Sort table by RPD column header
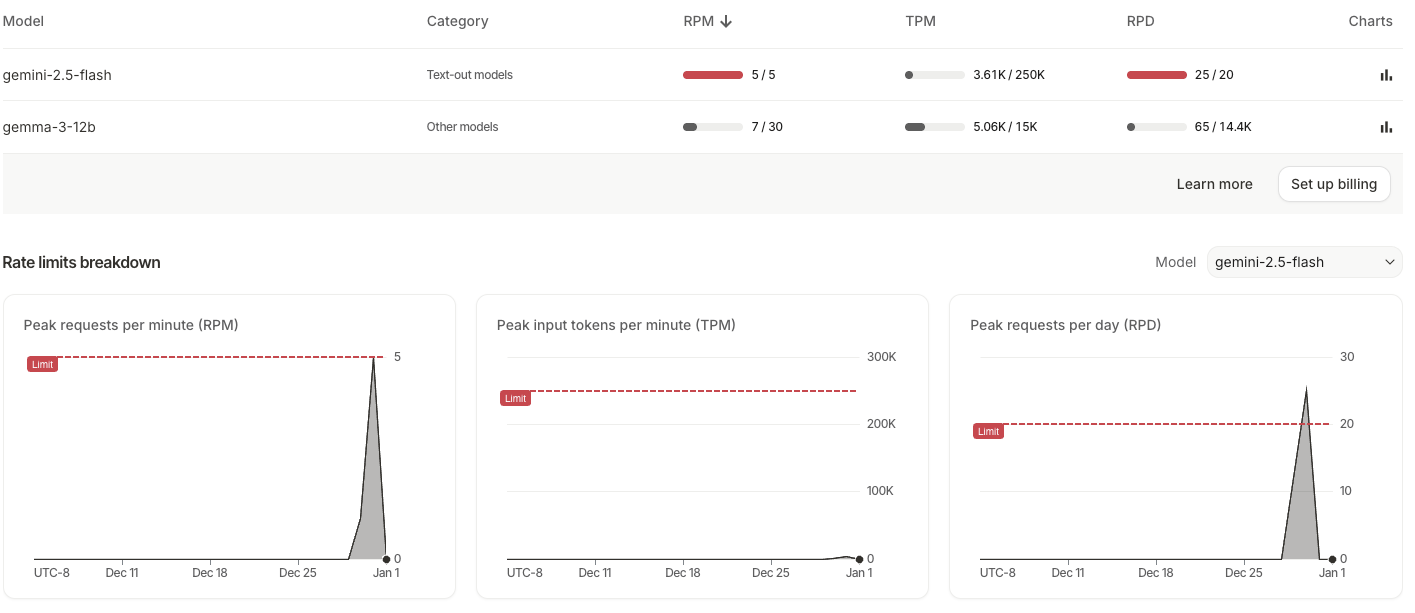 point(1140,21)
